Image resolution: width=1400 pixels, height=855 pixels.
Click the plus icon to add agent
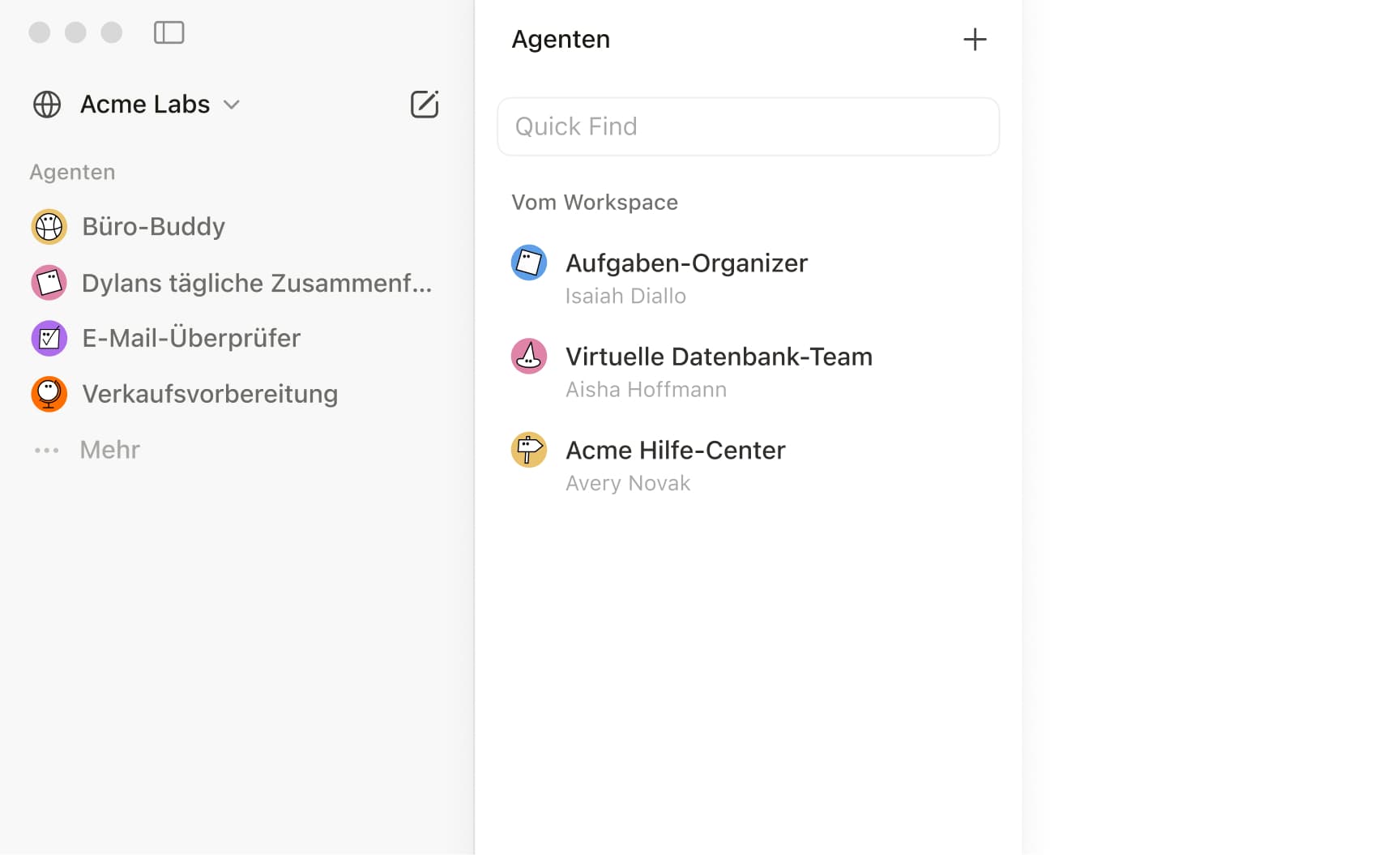[975, 40]
